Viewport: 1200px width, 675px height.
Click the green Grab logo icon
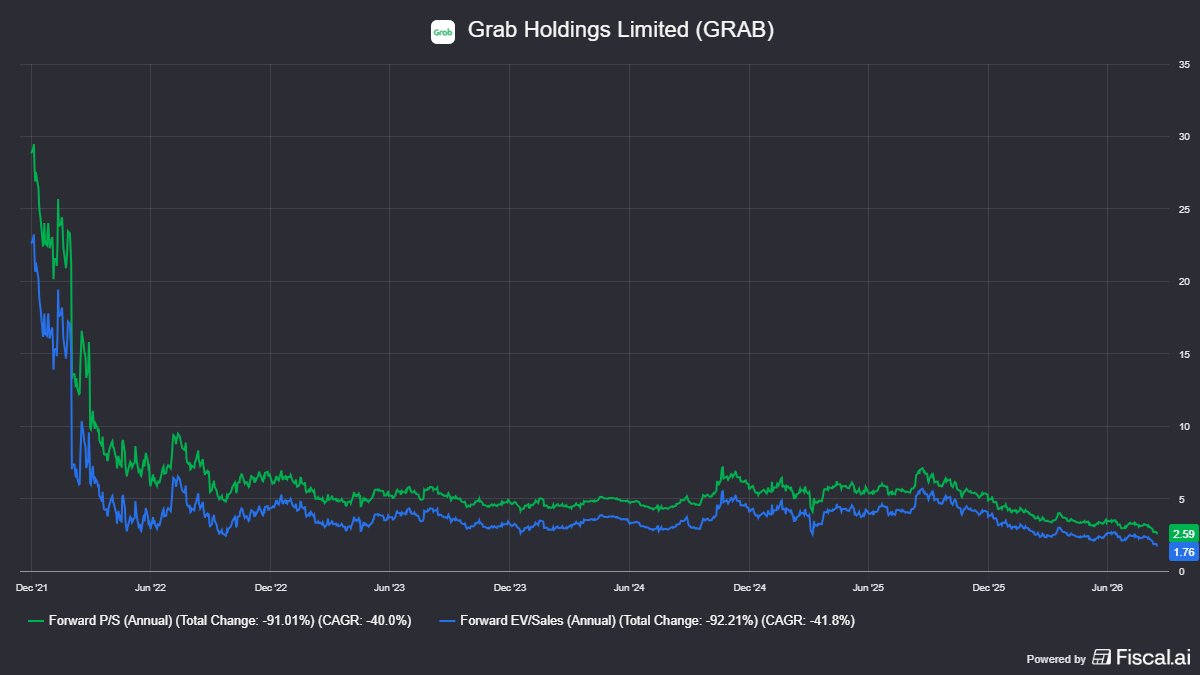[443, 32]
